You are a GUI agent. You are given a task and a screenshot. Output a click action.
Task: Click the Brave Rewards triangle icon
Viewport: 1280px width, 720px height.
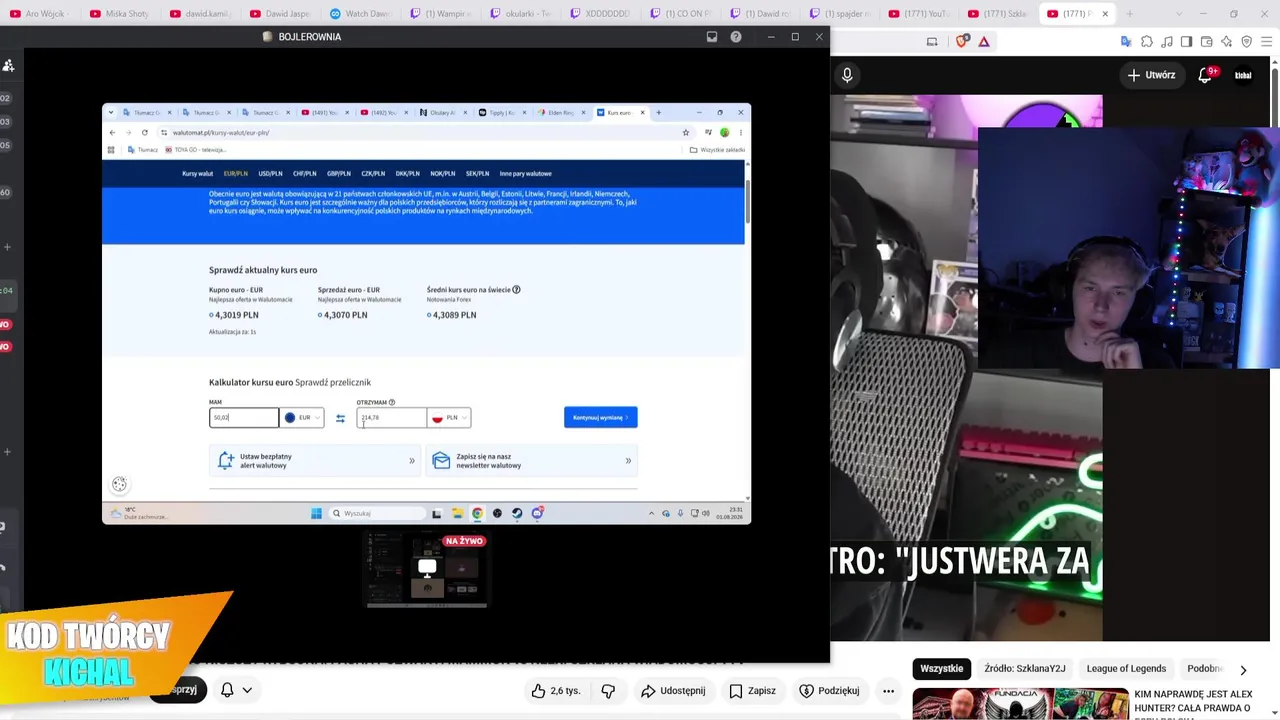point(984,42)
